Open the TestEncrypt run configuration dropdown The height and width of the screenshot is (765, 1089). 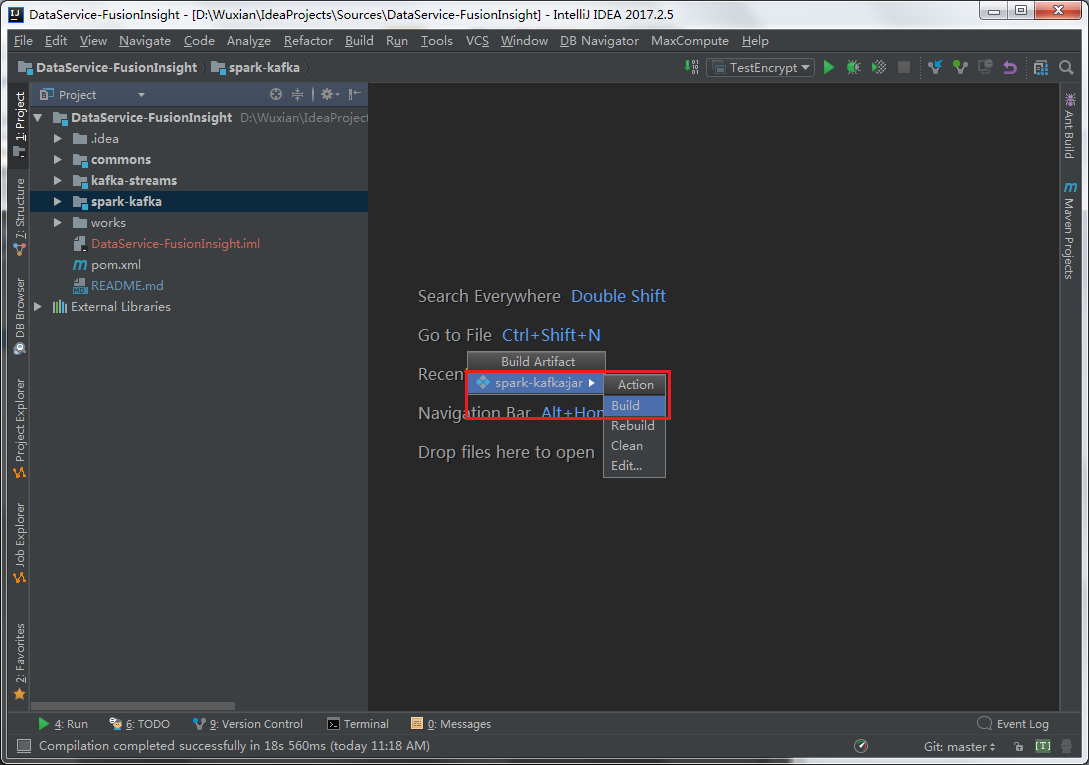tap(760, 67)
